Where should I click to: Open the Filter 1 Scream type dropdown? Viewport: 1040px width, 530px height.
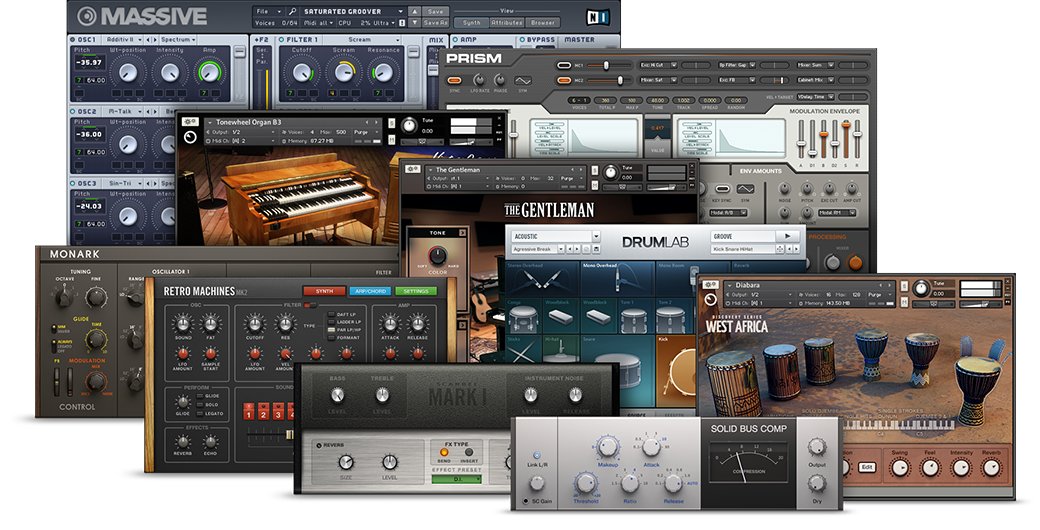pos(359,39)
